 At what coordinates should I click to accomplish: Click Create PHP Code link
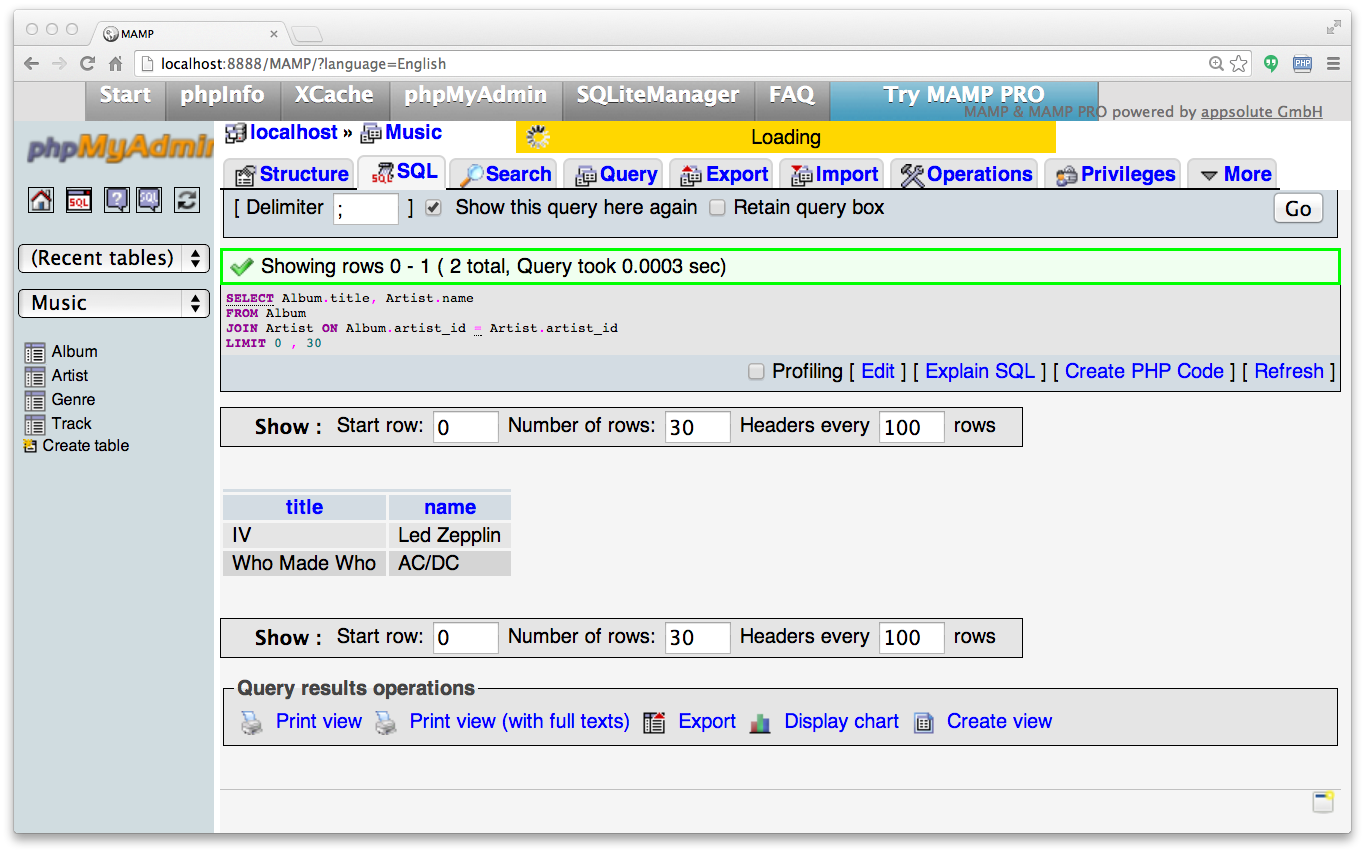1144,372
